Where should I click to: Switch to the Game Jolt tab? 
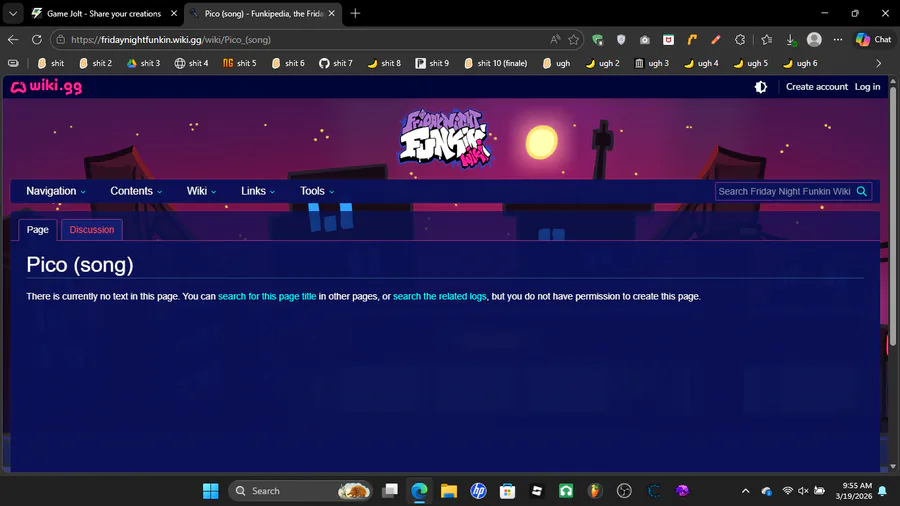103,13
